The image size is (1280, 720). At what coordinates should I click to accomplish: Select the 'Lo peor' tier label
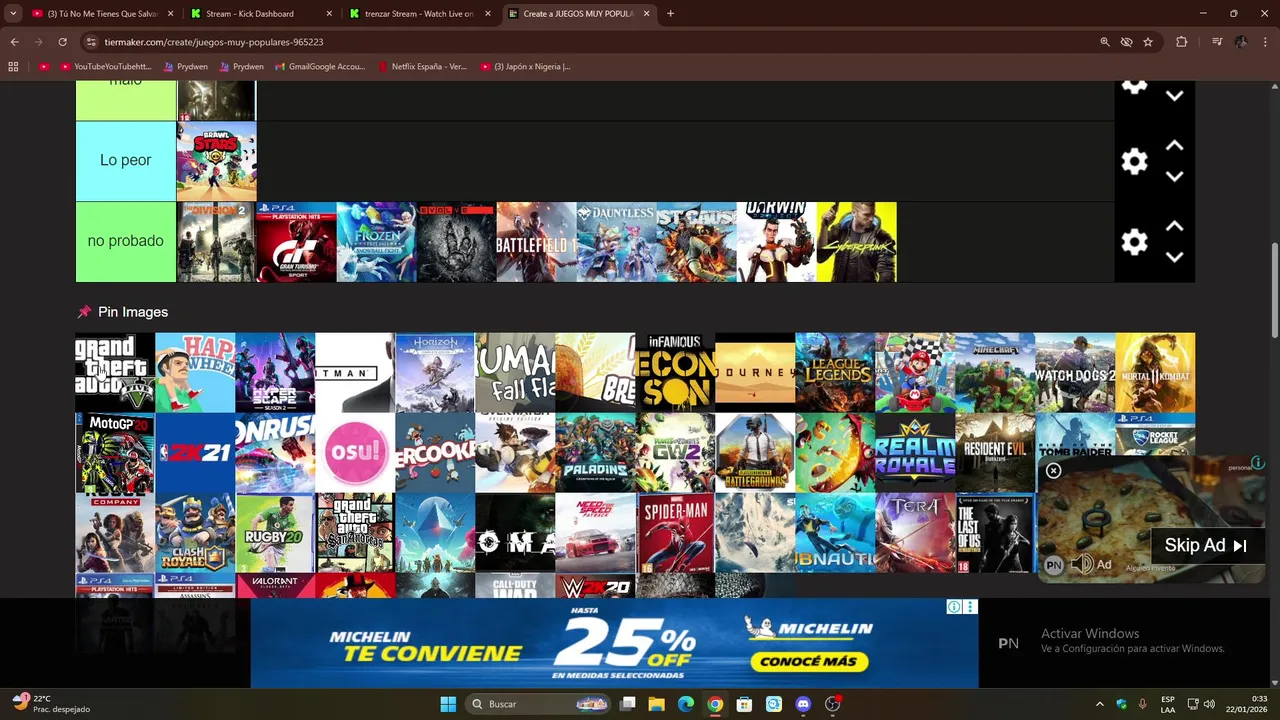(x=126, y=161)
